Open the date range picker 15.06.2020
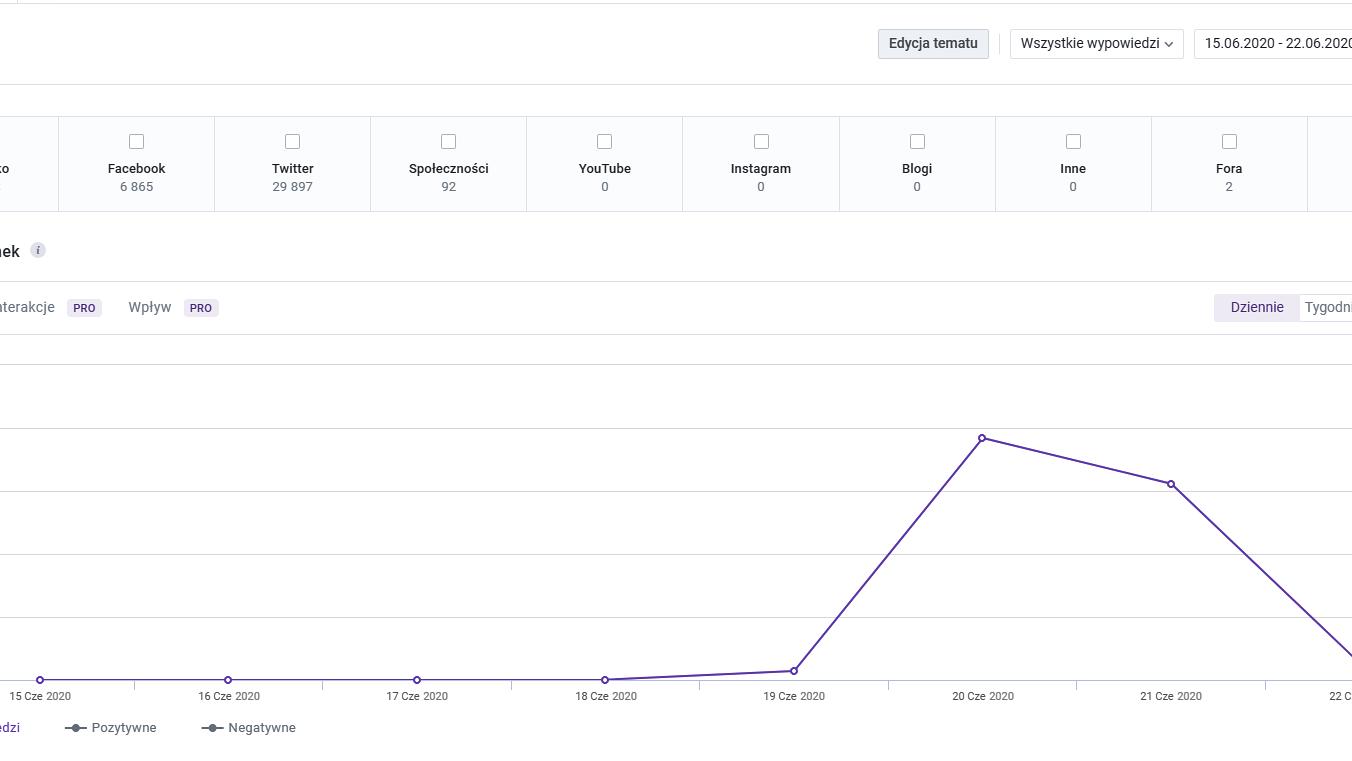The image size is (1352, 761). click(1273, 44)
